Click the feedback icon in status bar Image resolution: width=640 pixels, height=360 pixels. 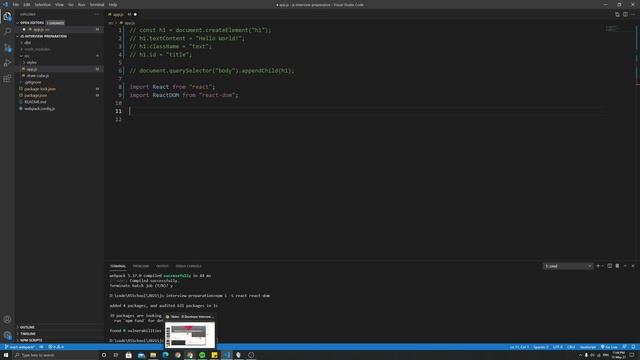624,347
